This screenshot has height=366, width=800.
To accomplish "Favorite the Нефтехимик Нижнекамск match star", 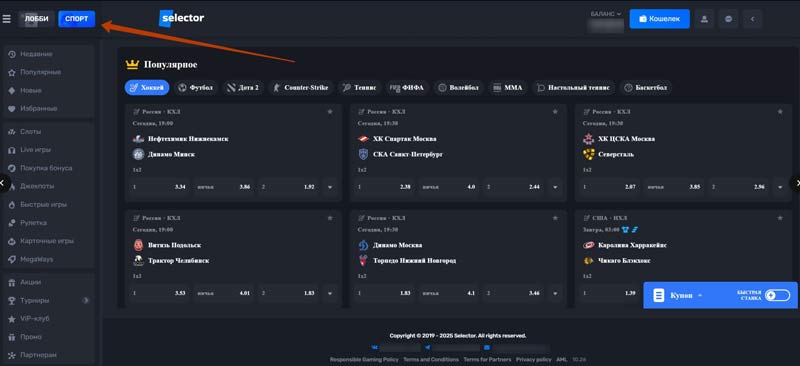I will (330, 112).
